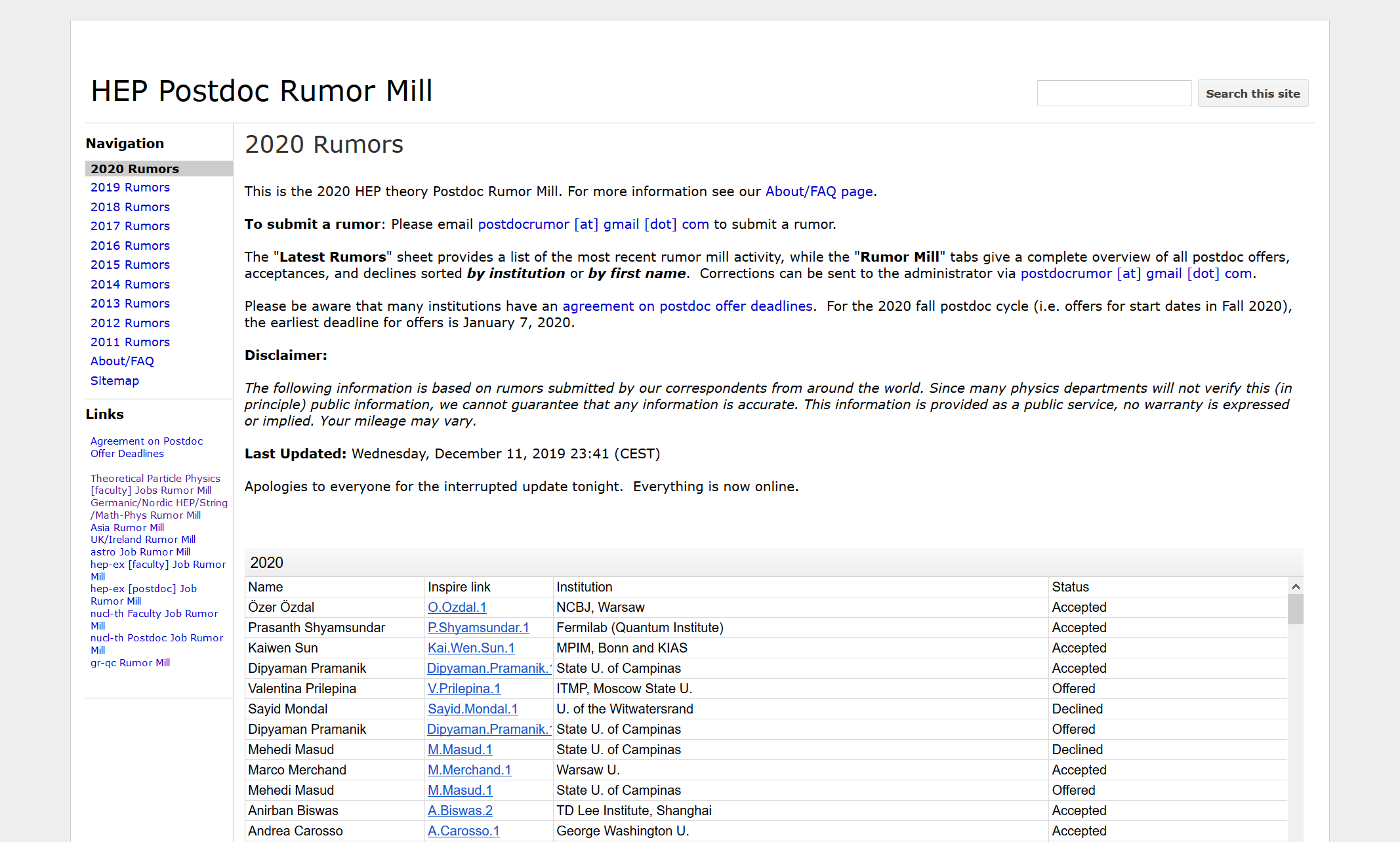Open the 2011 Rumors page
This screenshot has width=1400, height=842.
130,342
